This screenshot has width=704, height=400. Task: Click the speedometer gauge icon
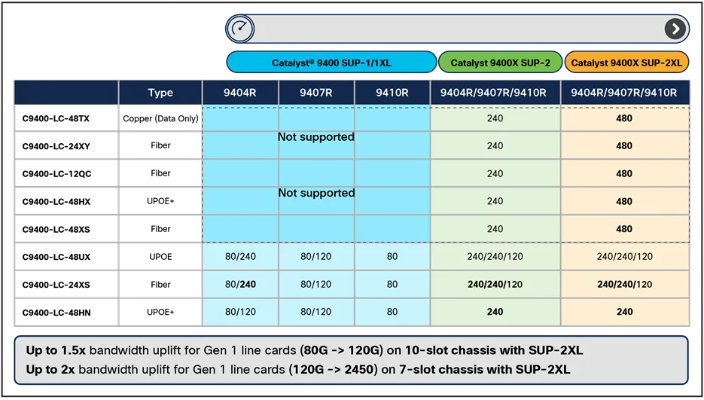point(240,29)
